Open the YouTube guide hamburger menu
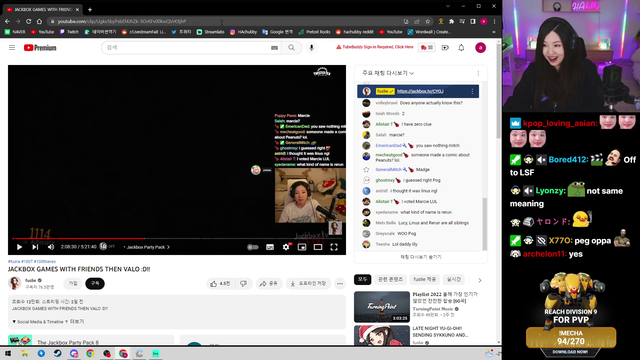Viewport: 640px width, 360px height. 12,48
